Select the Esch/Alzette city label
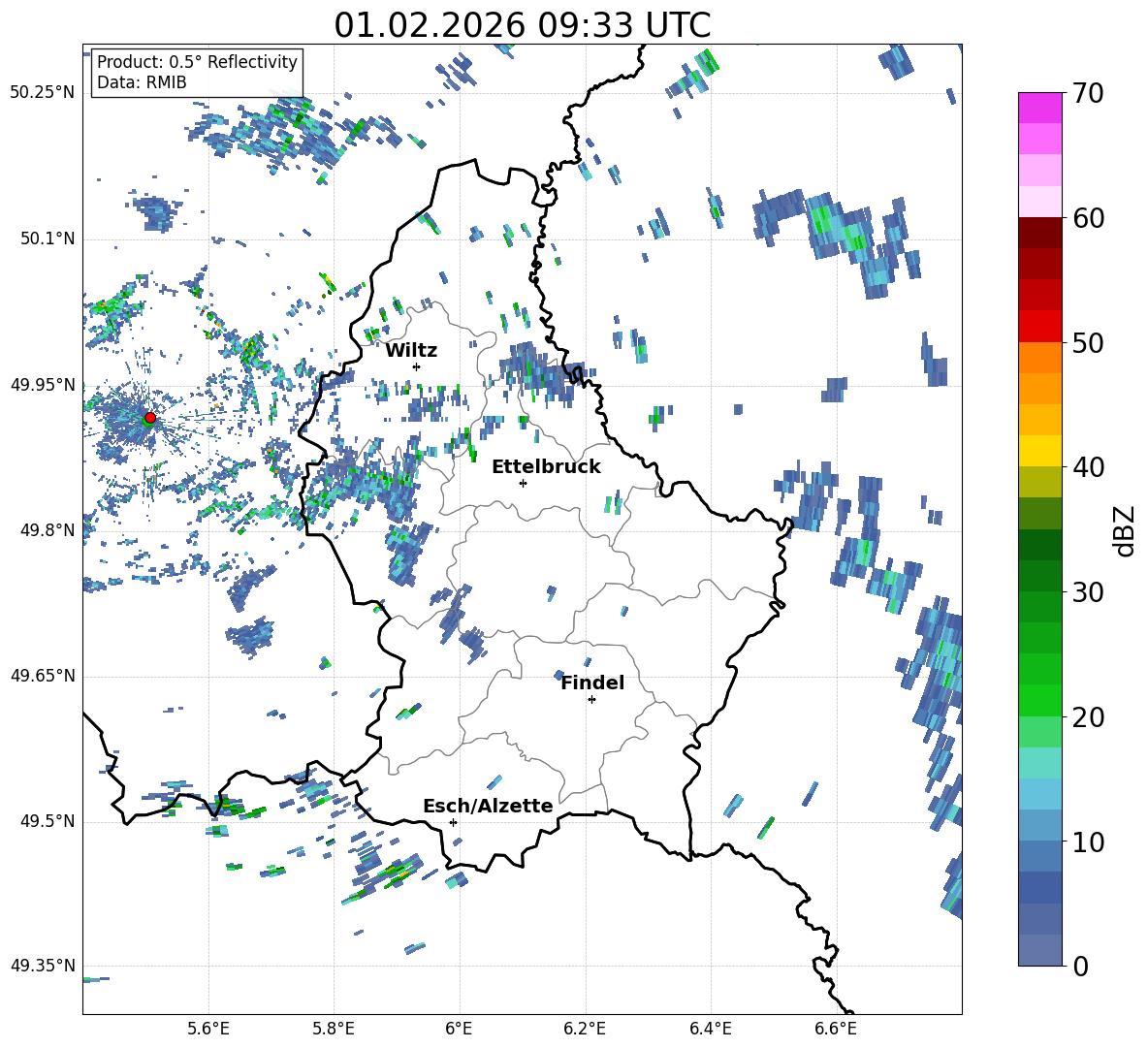 (x=488, y=806)
